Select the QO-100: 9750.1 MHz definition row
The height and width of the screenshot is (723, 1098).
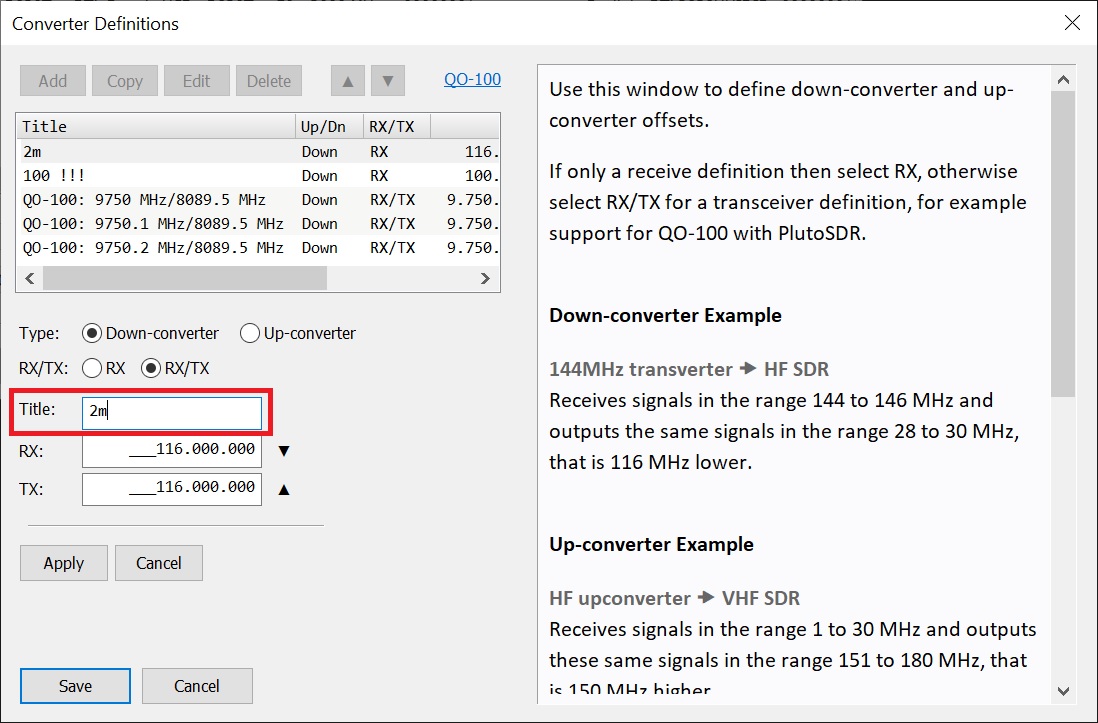152,224
